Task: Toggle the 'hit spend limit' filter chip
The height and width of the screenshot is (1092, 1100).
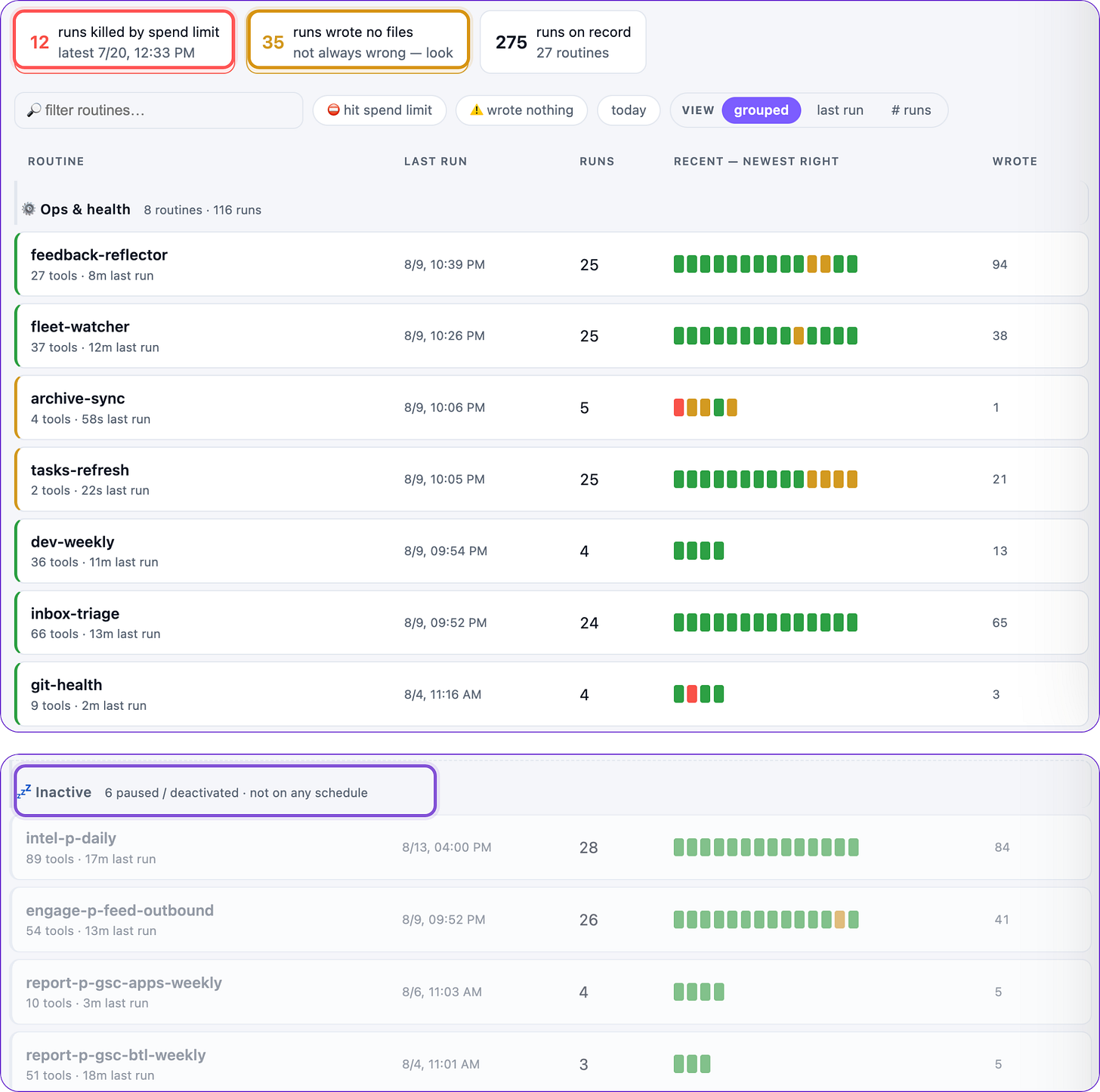Action: pos(380,110)
